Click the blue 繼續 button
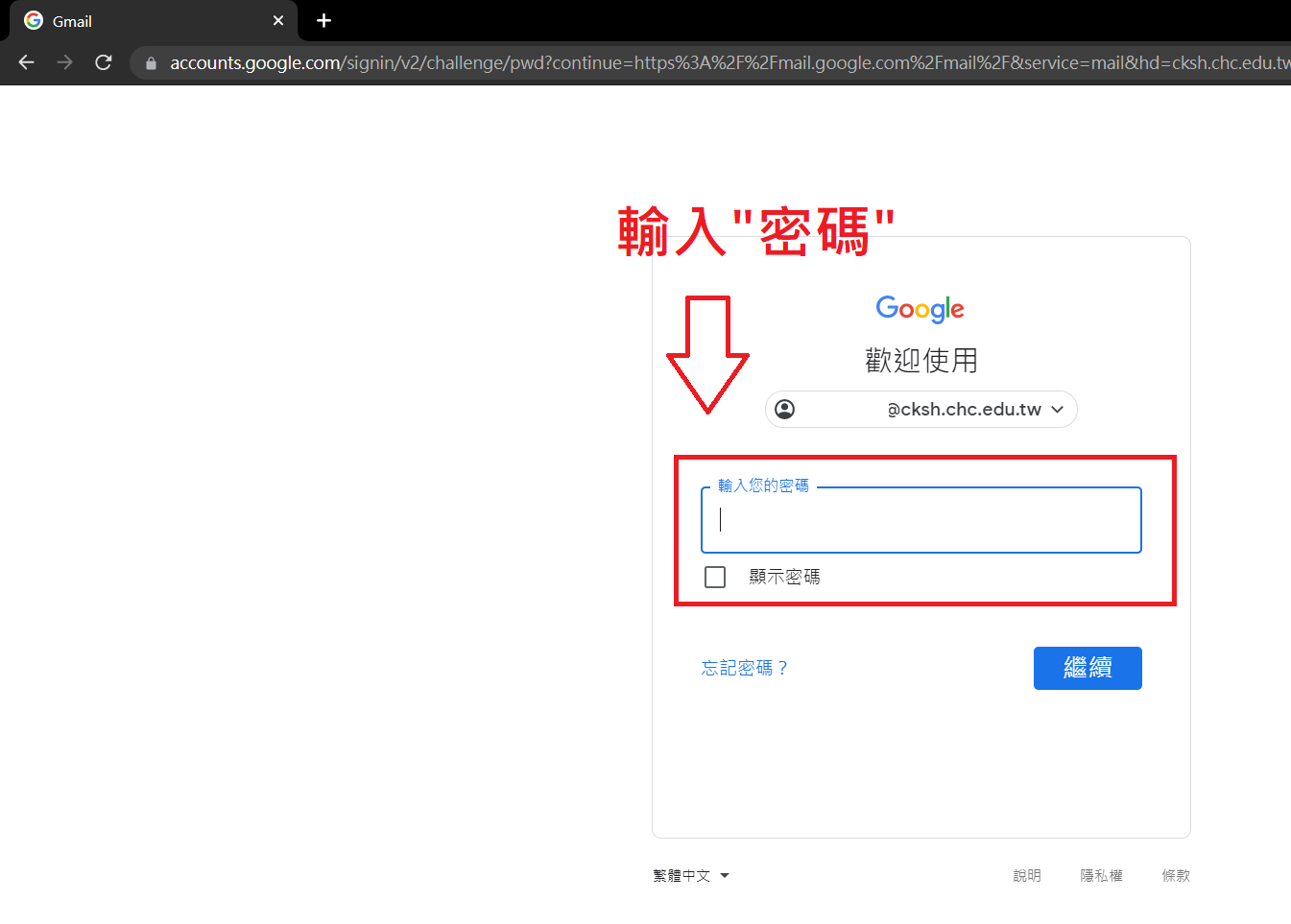 point(1088,668)
